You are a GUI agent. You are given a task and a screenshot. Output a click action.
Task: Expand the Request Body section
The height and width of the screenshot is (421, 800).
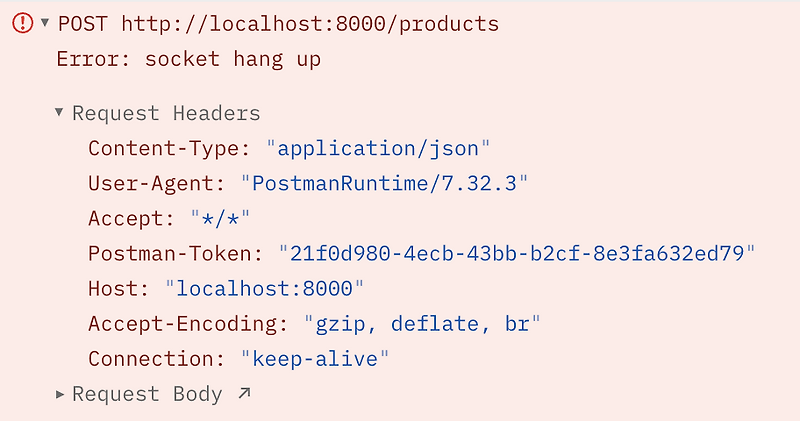point(60,394)
